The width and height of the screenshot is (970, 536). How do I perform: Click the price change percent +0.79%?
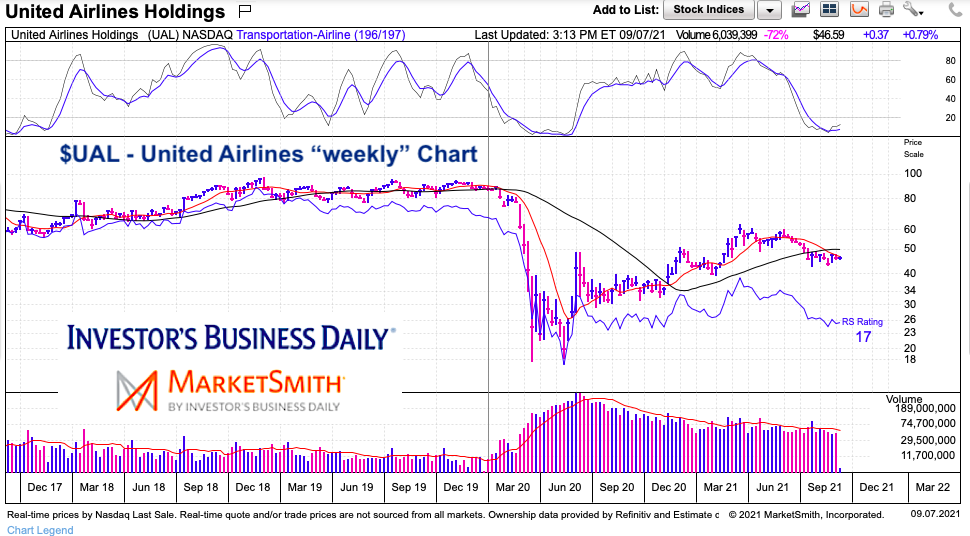[921, 35]
